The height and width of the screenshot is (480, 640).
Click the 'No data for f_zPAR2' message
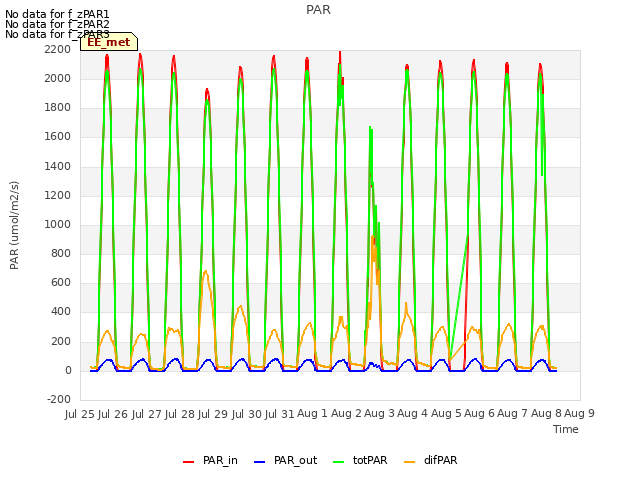click(57, 24)
